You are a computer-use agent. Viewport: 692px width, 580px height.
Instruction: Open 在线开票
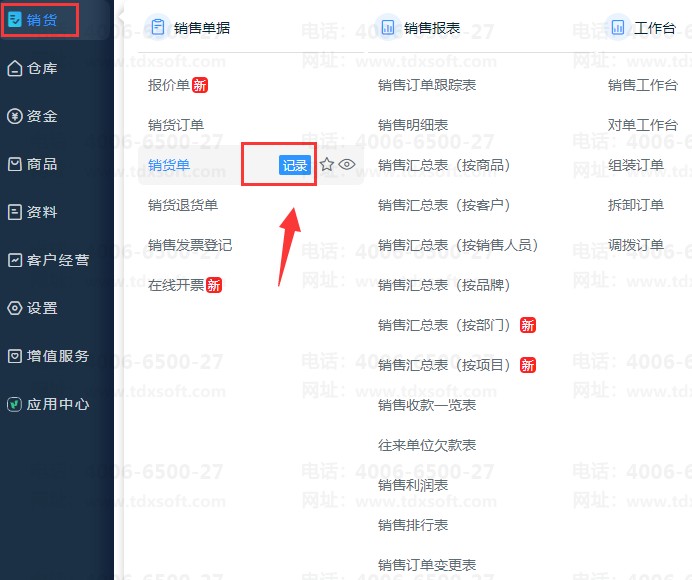176,285
